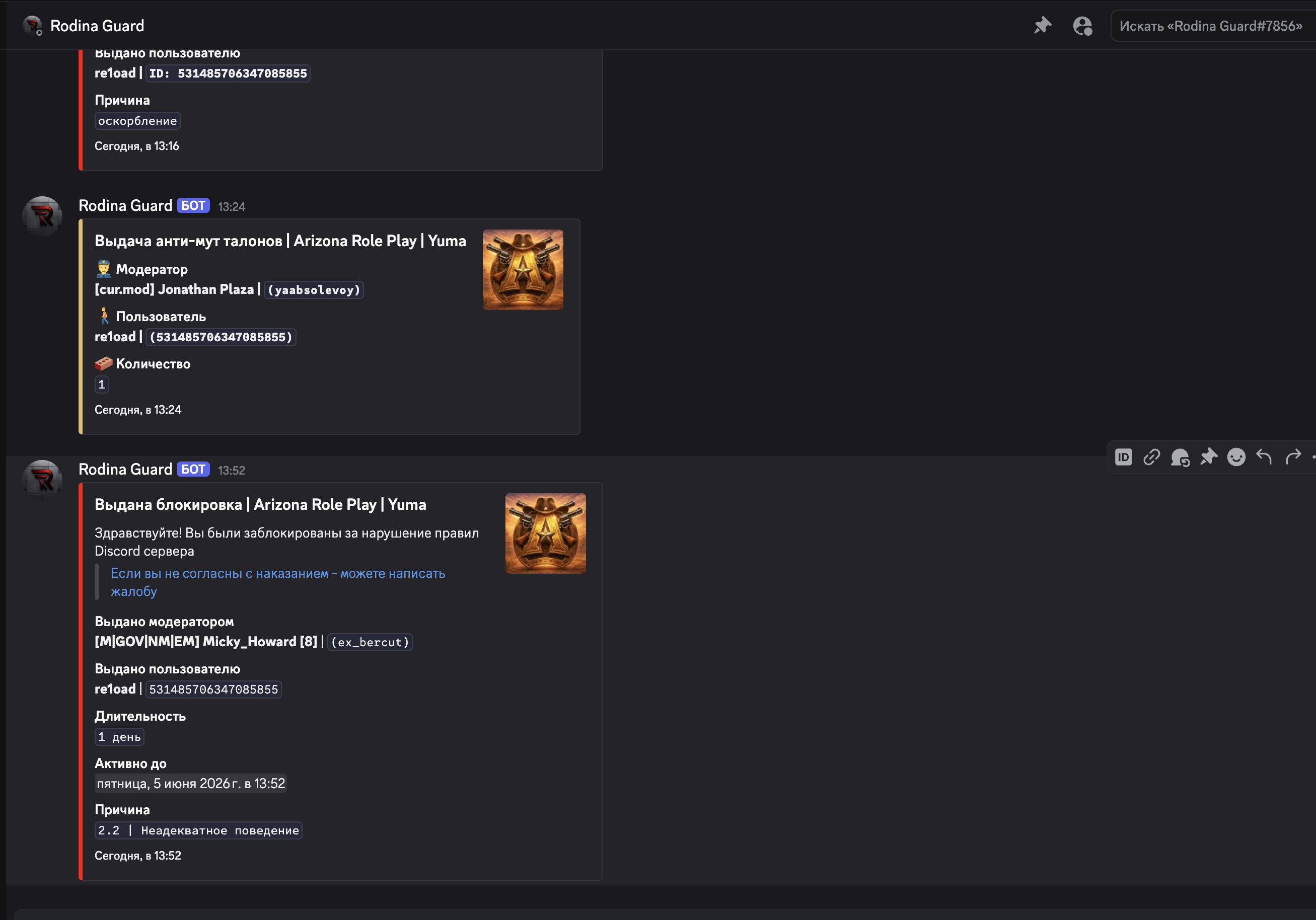This screenshot has height=920, width=1316.
Task: Click Rodina Guard username at 13:24 message
Action: click(x=125, y=206)
